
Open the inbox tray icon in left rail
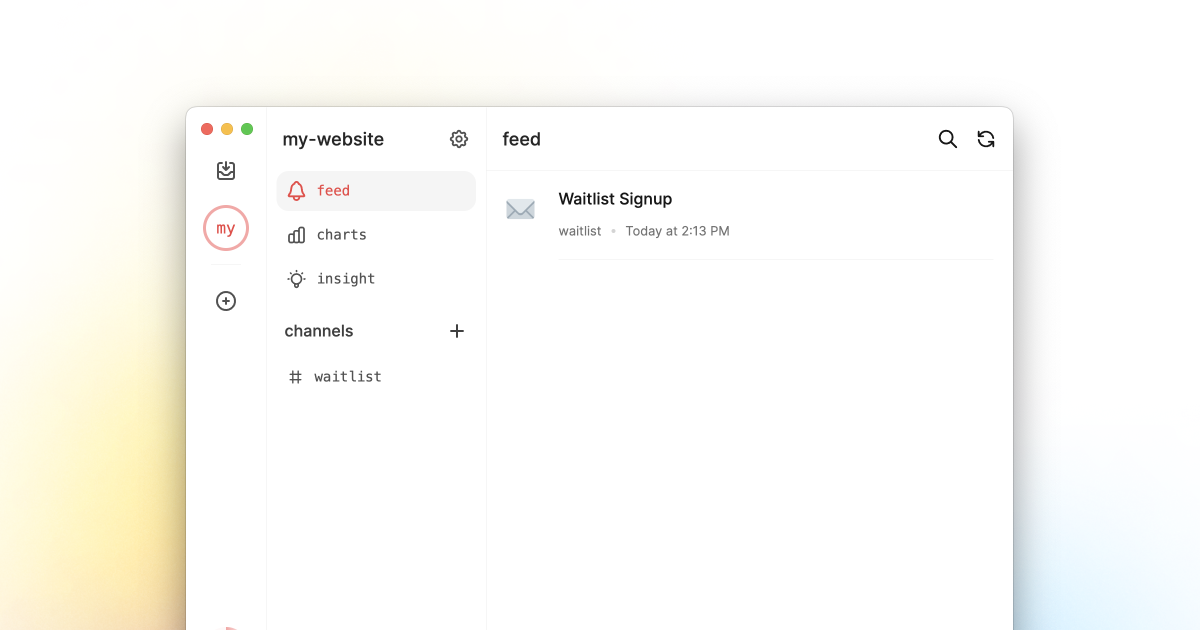(x=226, y=171)
